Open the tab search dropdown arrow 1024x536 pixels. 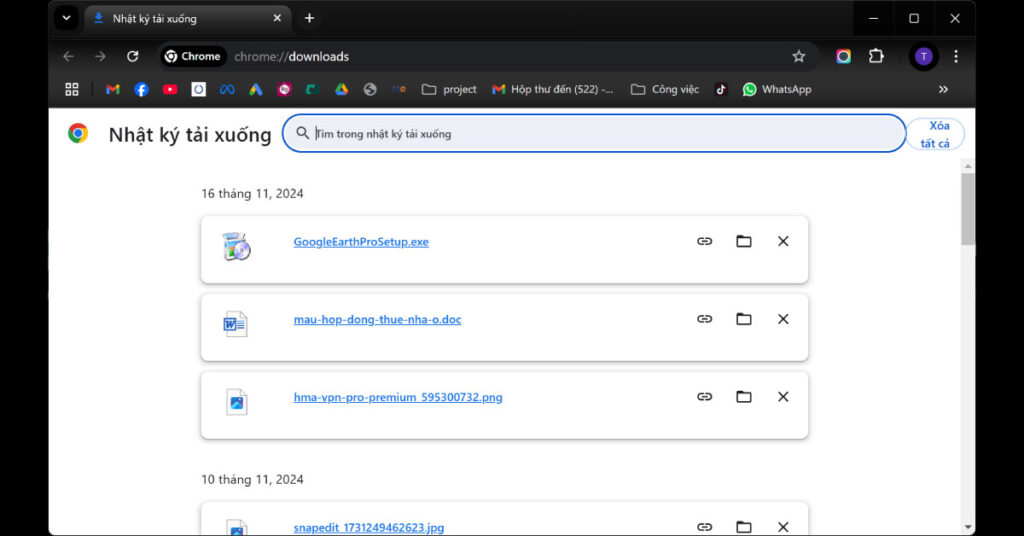click(x=66, y=18)
